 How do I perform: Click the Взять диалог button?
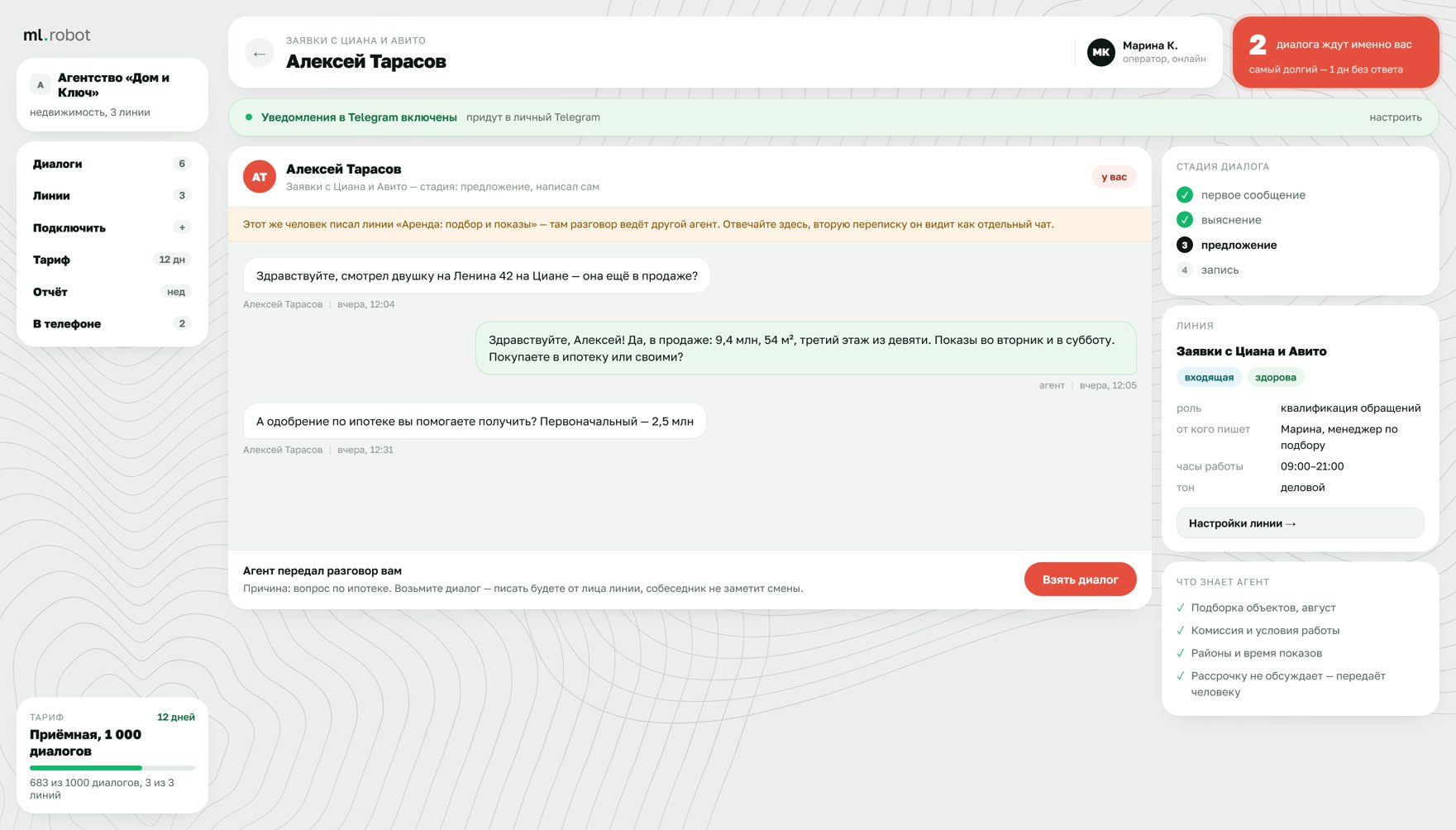point(1080,580)
